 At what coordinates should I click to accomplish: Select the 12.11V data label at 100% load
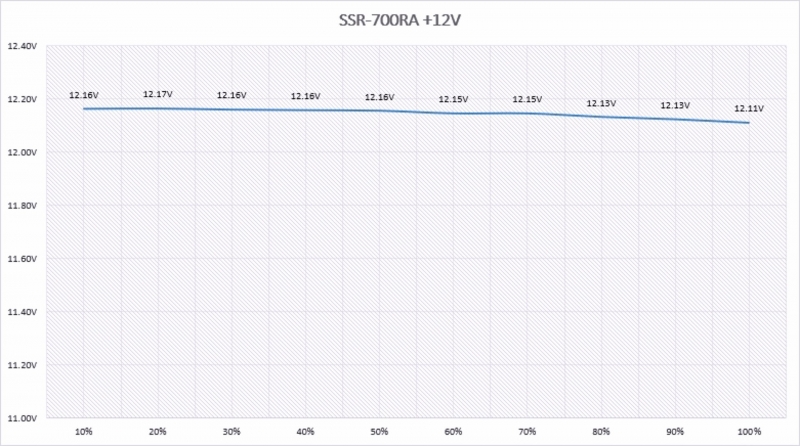(x=749, y=109)
